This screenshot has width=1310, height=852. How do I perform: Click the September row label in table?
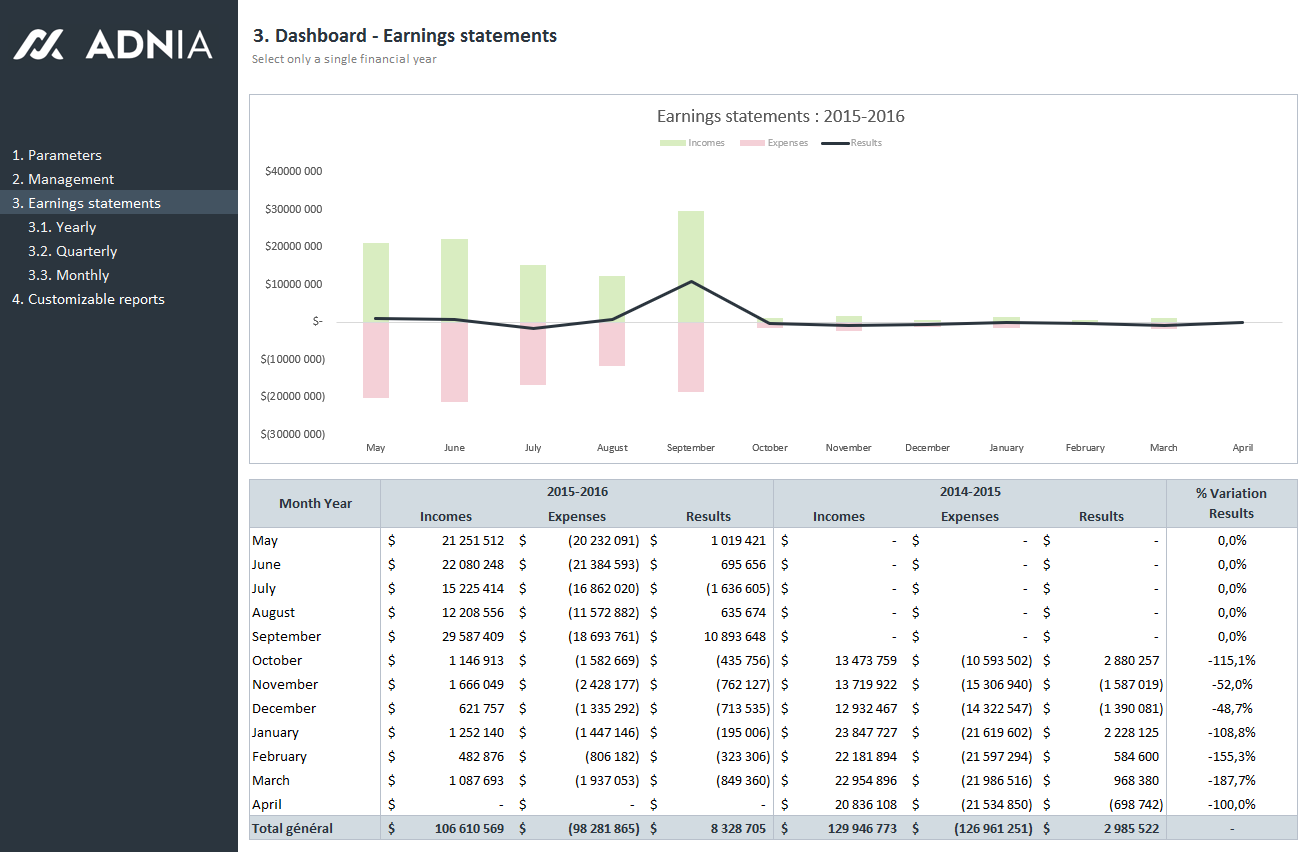287,636
